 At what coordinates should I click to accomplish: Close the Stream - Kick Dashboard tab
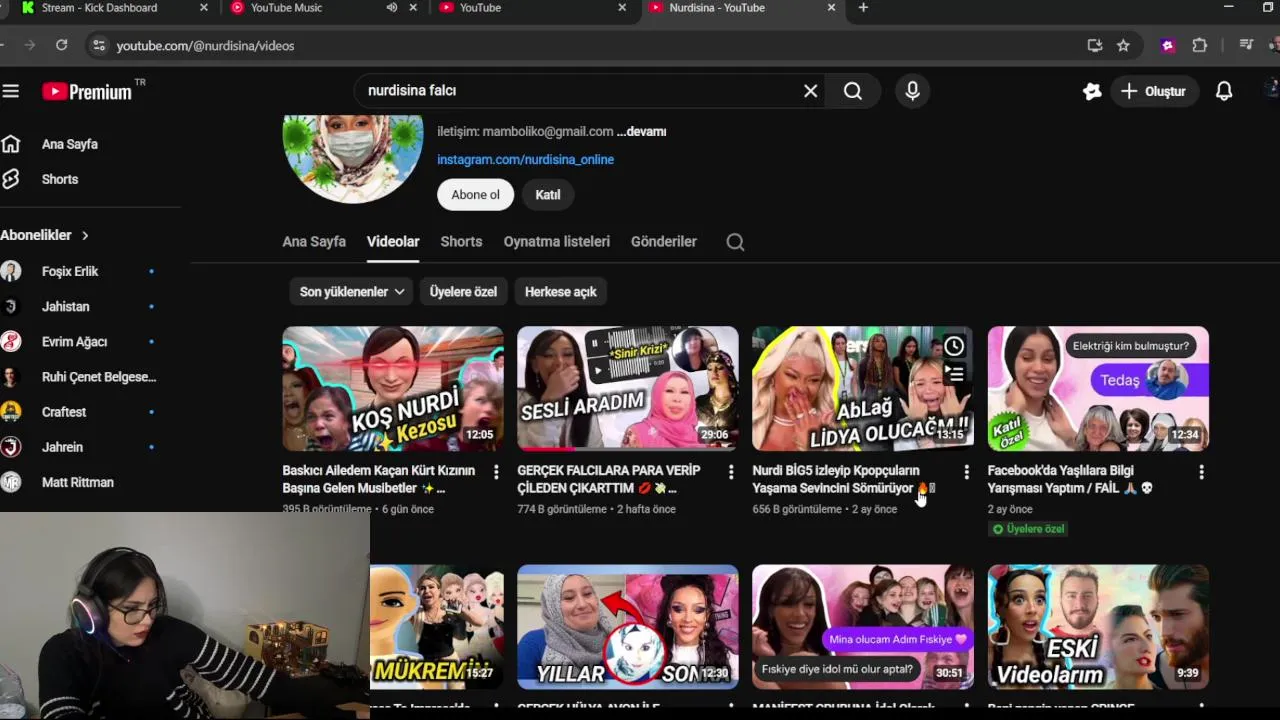(x=204, y=8)
